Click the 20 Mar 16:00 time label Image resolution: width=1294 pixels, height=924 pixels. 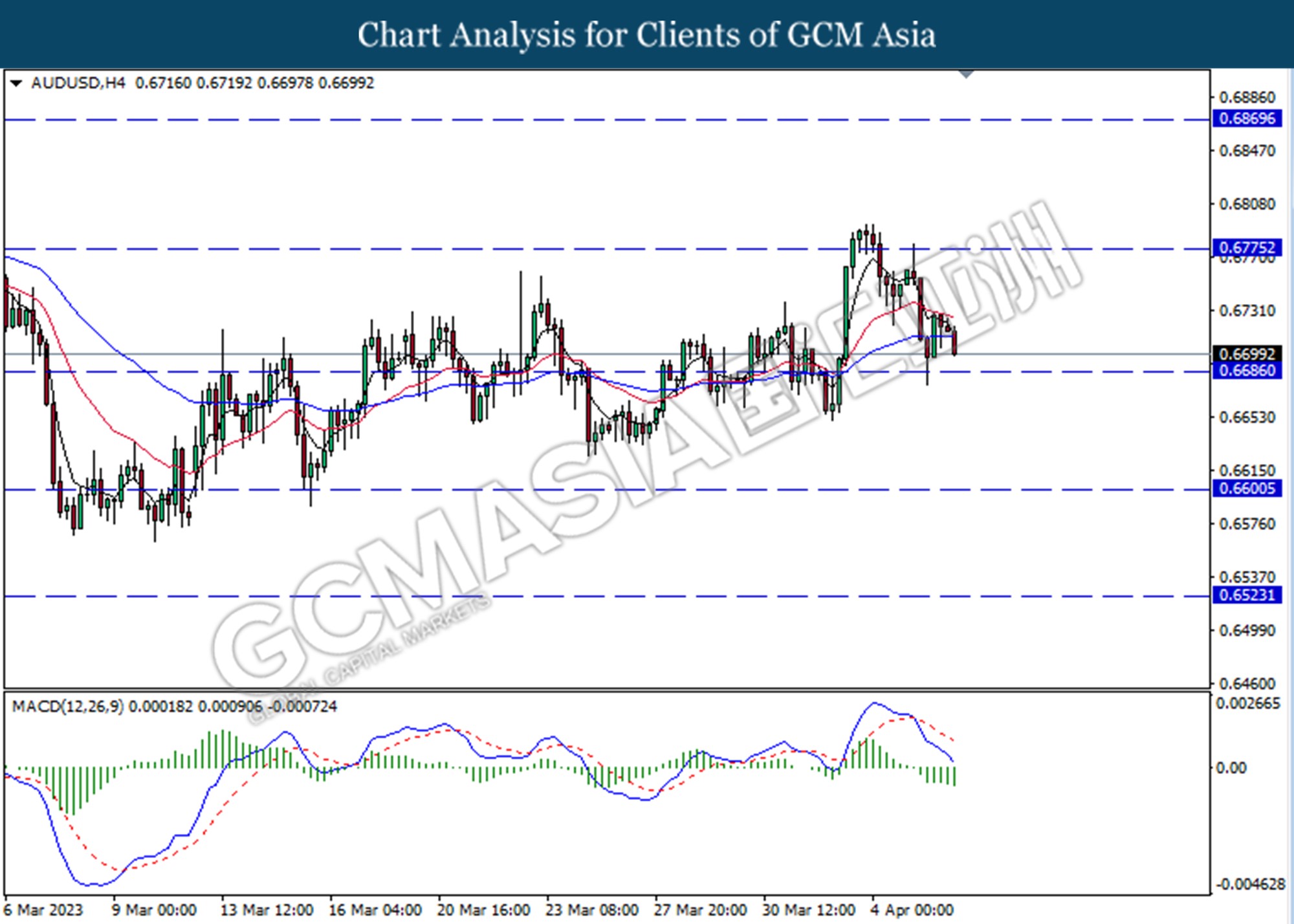pos(483,910)
